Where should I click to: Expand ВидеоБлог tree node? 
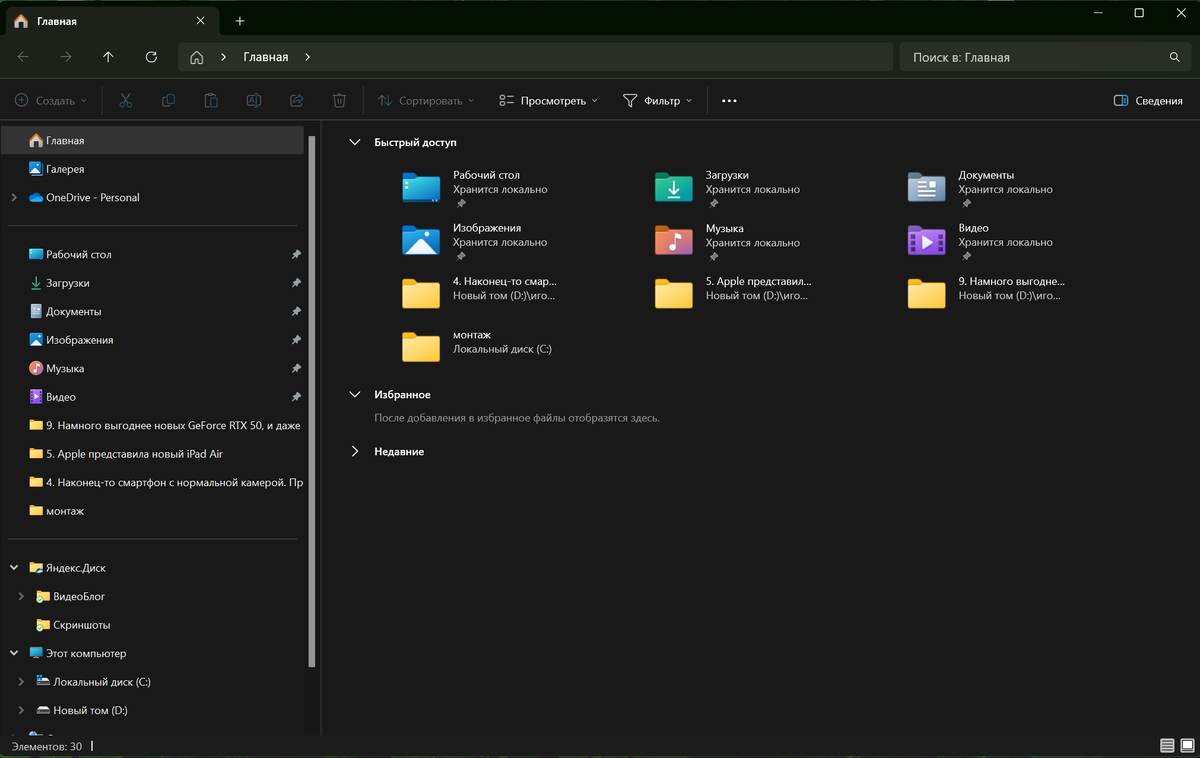22,597
